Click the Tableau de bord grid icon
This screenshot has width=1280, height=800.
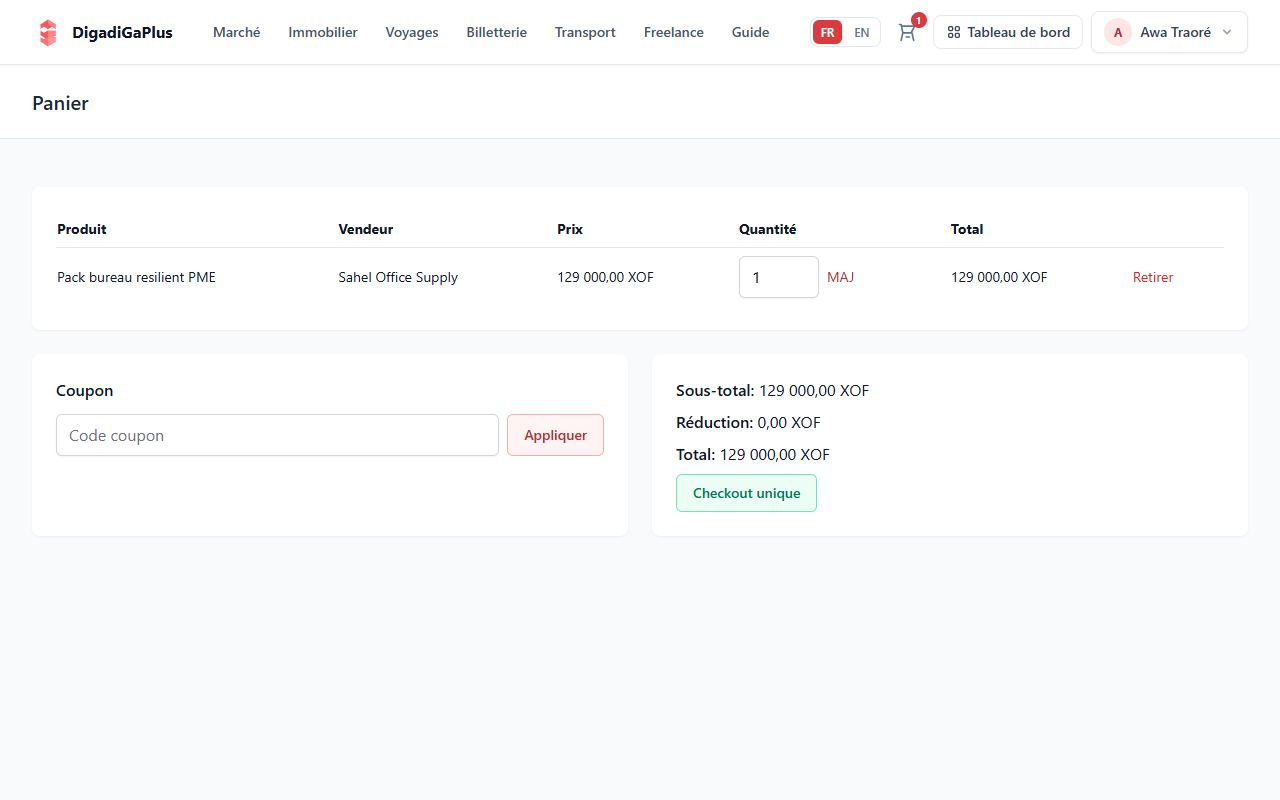pyautogui.click(x=954, y=32)
